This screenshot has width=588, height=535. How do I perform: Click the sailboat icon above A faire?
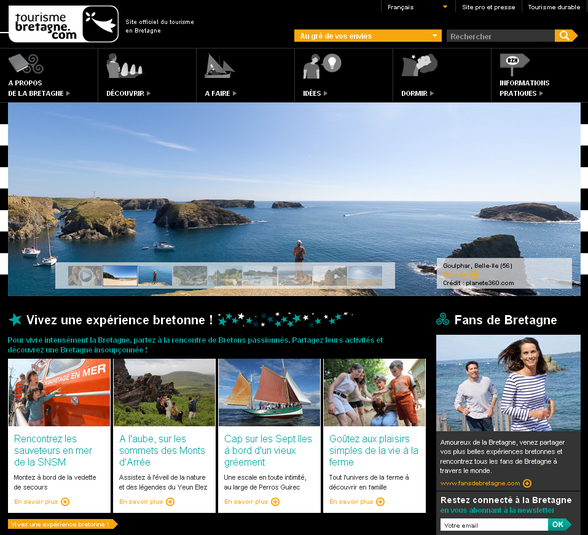pos(219,66)
